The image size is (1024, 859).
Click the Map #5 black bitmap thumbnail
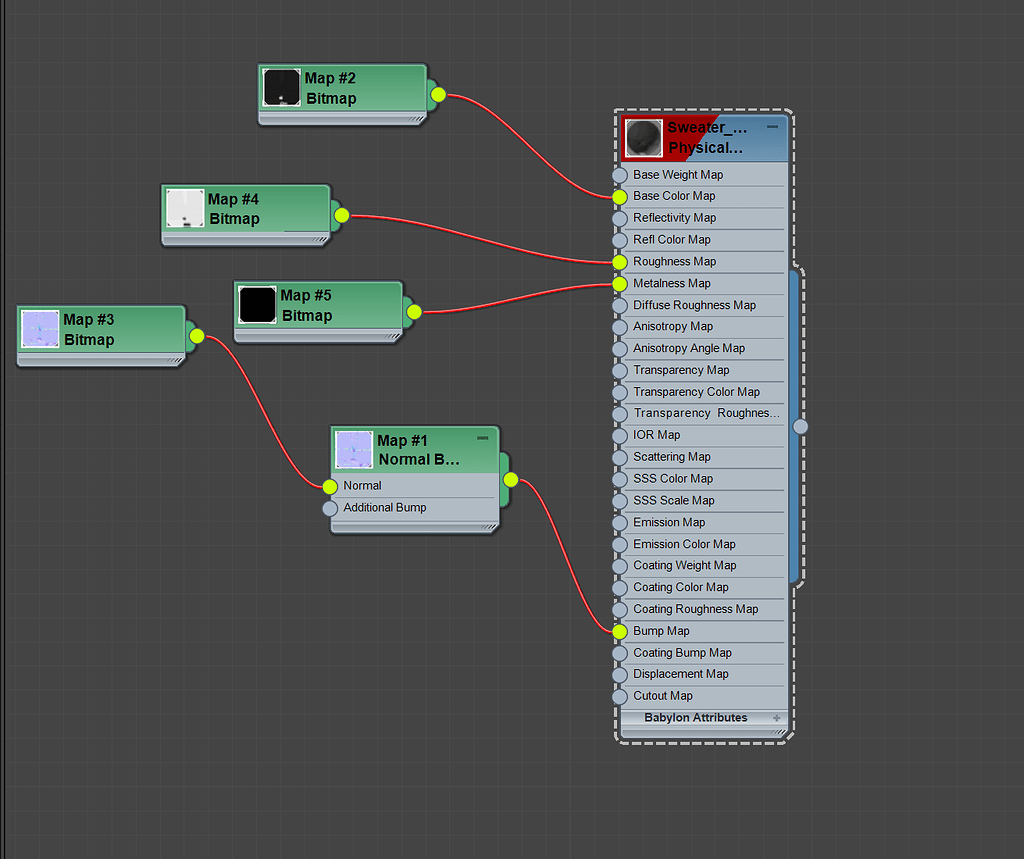(257, 305)
